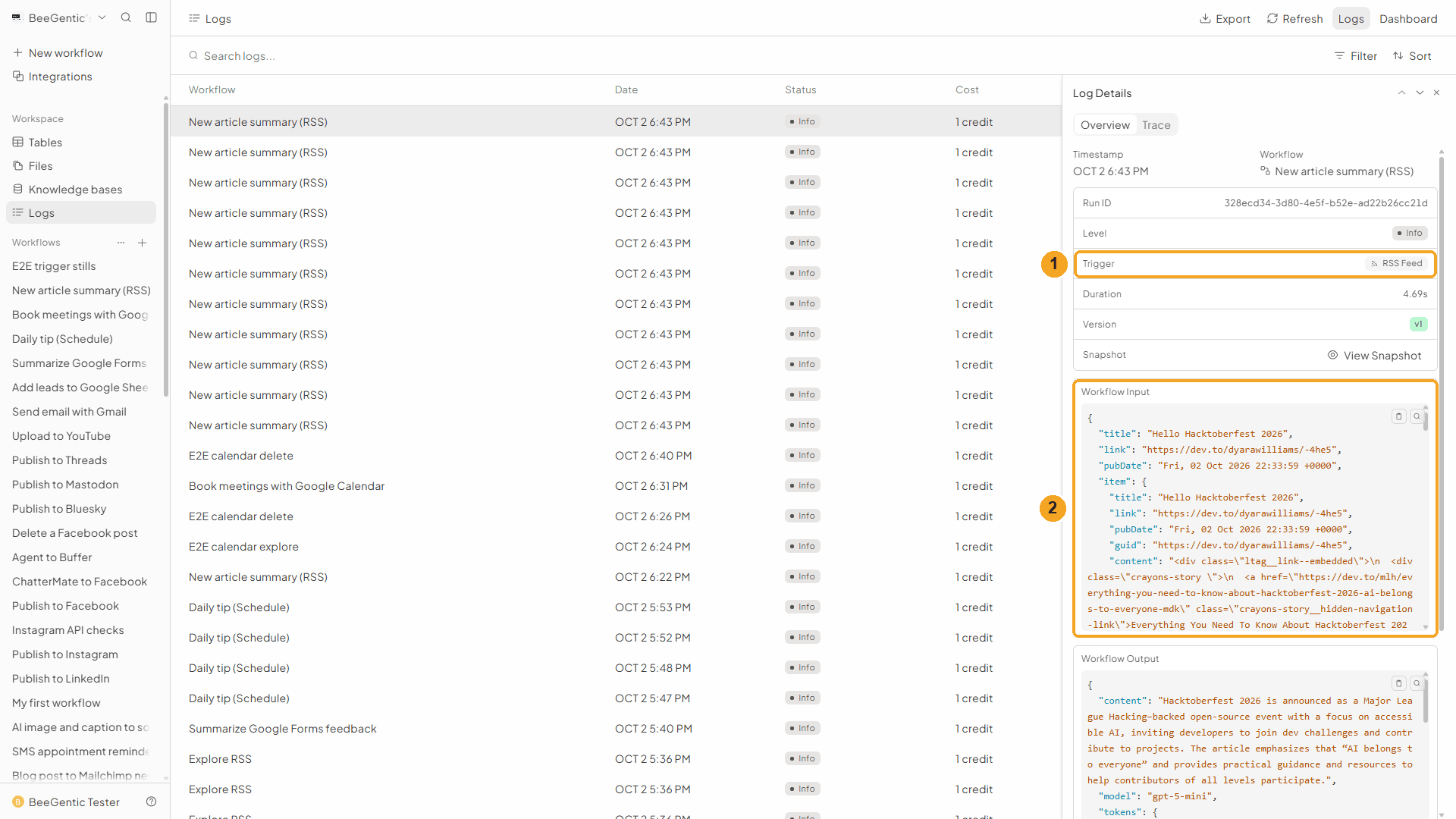Open the sidebar search icon
The height and width of the screenshot is (819, 1456).
[x=126, y=17]
